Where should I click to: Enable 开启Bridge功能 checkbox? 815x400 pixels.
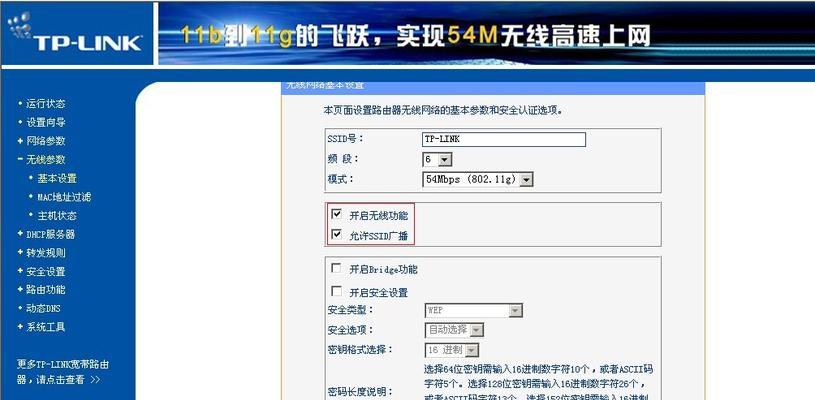[337, 268]
